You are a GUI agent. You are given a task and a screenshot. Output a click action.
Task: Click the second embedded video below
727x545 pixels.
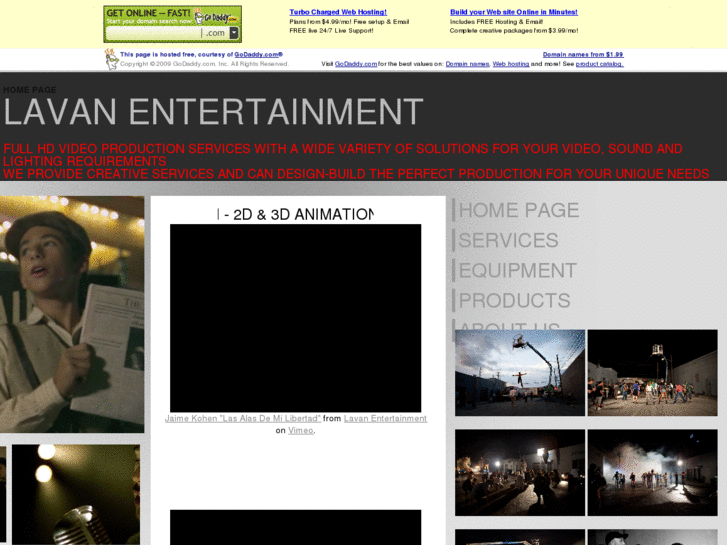[295, 527]
